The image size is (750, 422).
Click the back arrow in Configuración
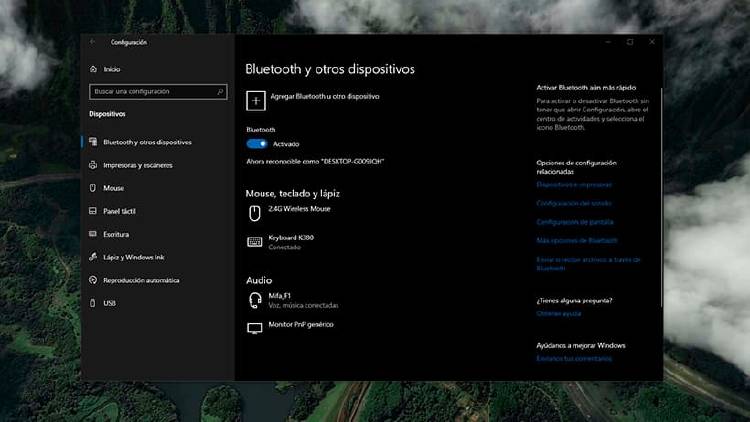pos(93,42)
